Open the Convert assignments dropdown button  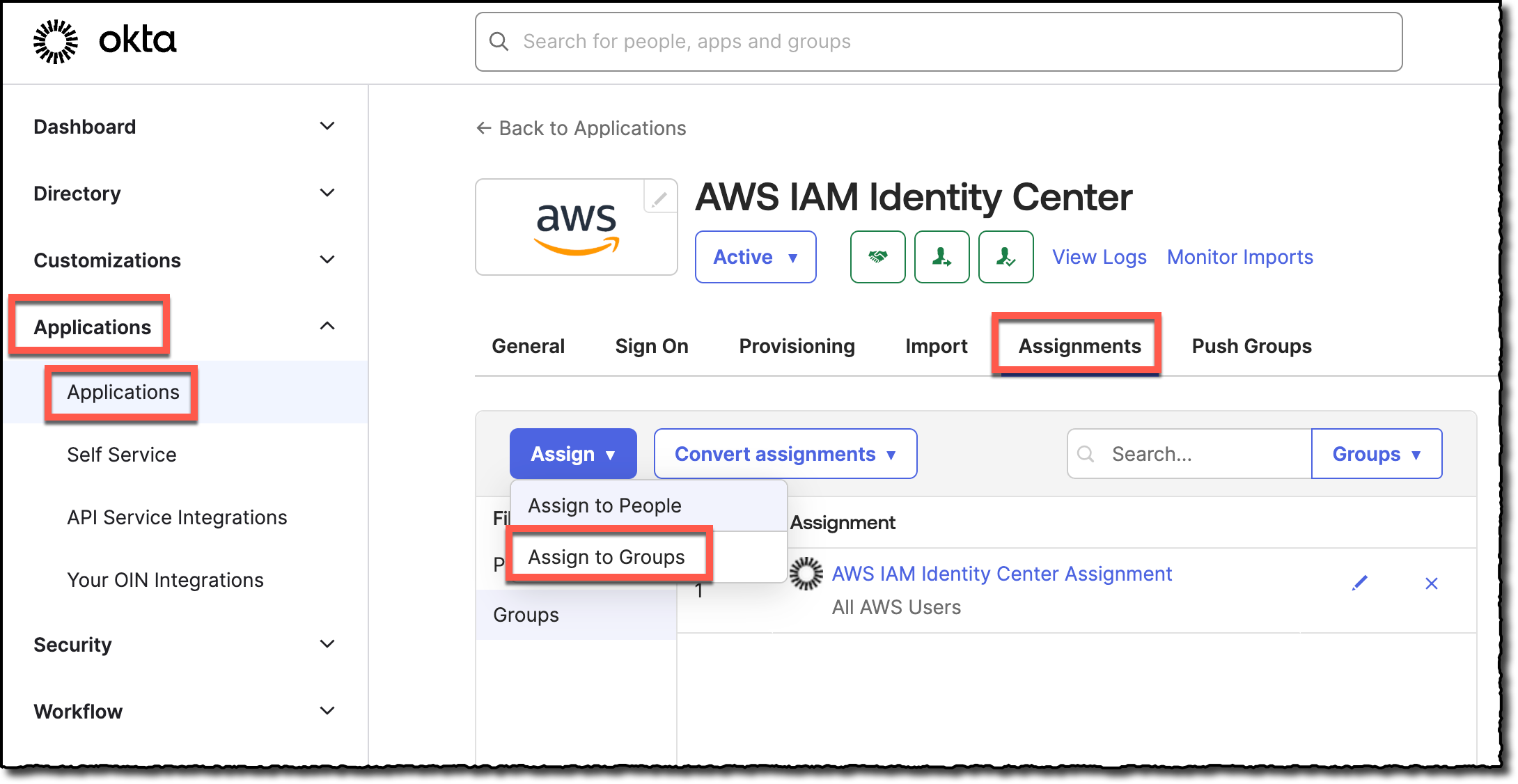pyautogui.click(x=785, y=453)
